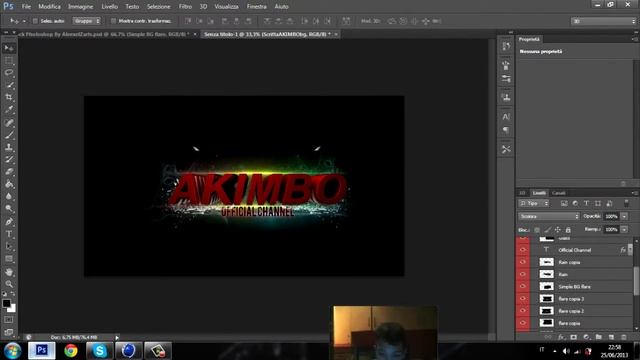Expand the Official Channel layer effects
Viewport: 640px width, 360px height.
[x=630, y=250]
